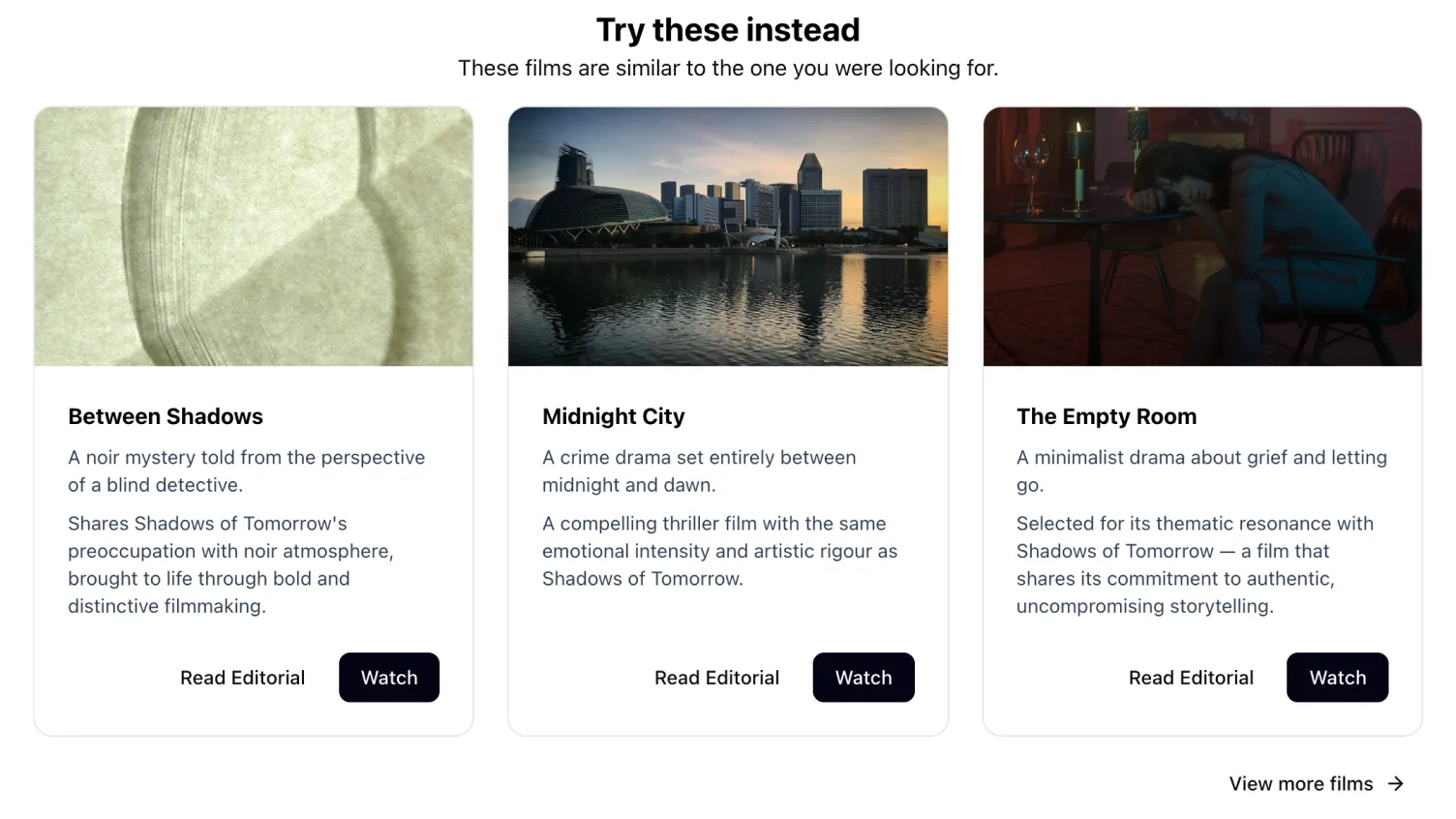Watch the film Between Shadows

point(389,678)
